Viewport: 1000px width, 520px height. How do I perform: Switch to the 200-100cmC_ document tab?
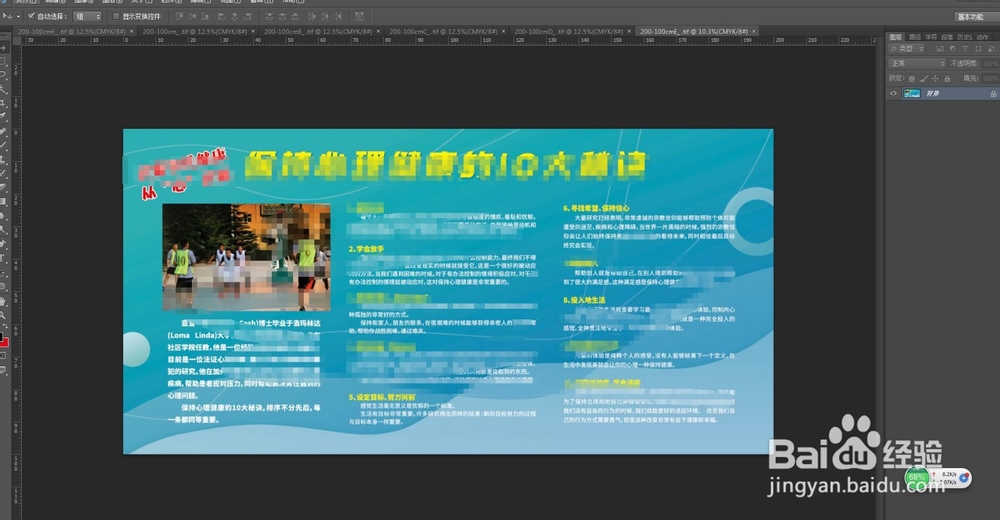coord(443,31)
